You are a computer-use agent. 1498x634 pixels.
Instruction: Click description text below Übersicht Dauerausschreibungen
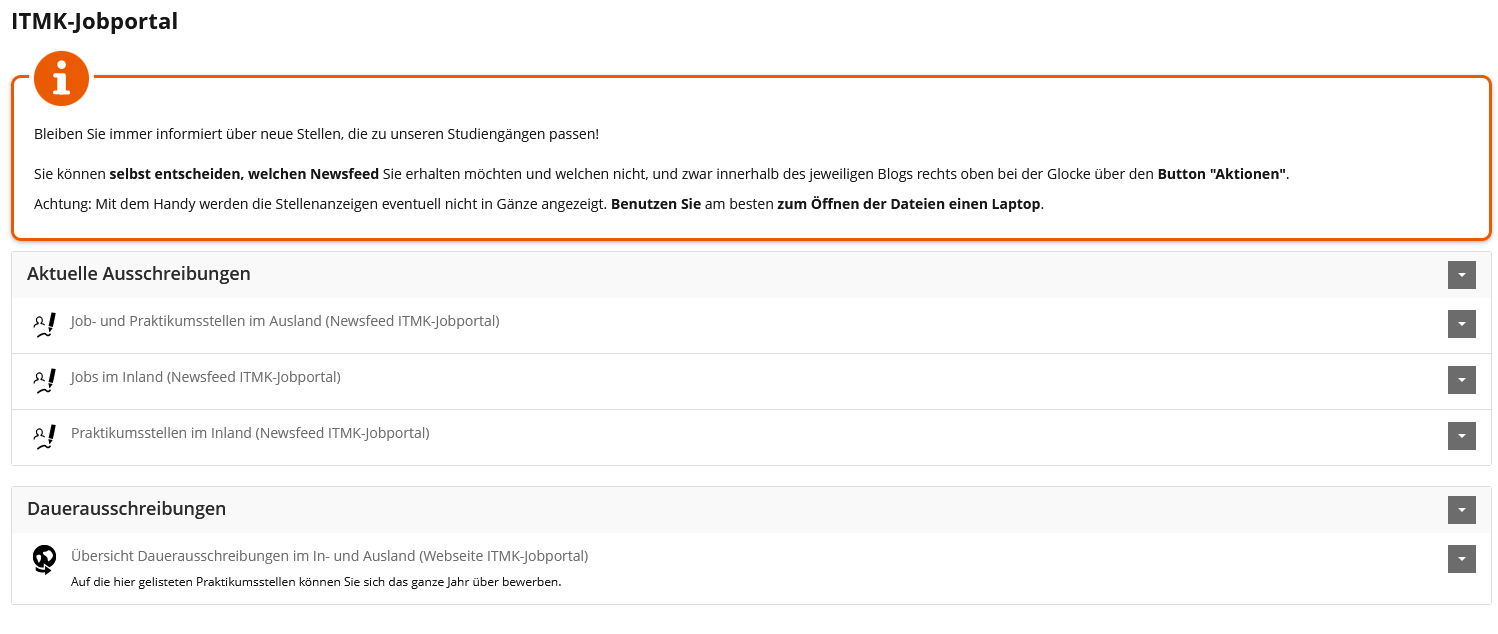click(316, 581)
